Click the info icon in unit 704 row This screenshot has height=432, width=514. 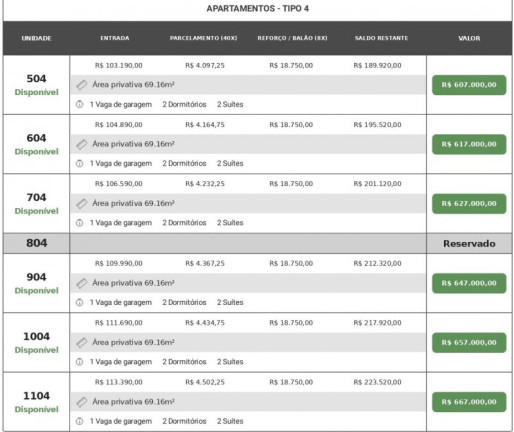(79, 223)
